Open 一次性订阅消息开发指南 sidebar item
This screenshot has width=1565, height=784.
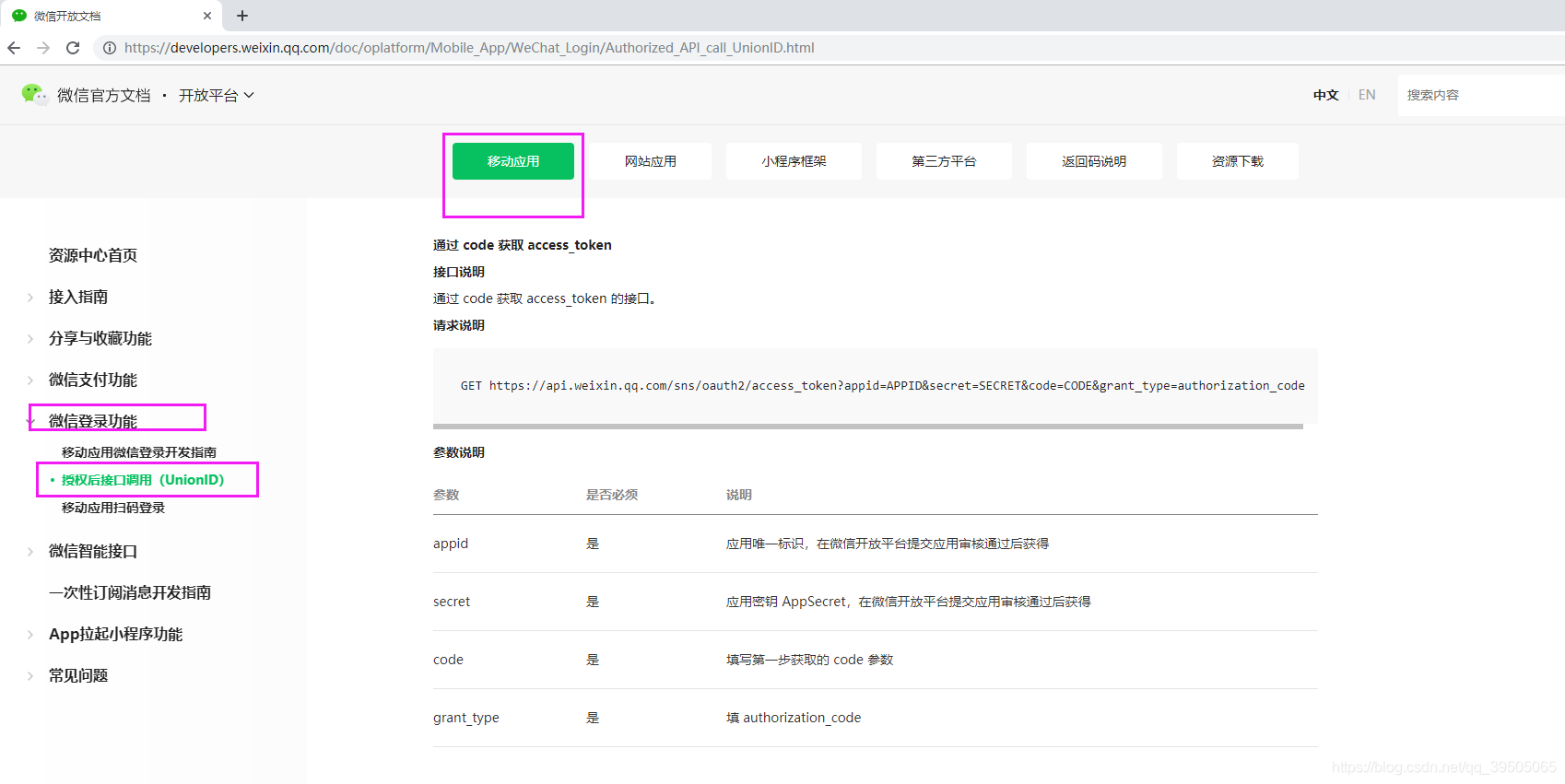130,592
